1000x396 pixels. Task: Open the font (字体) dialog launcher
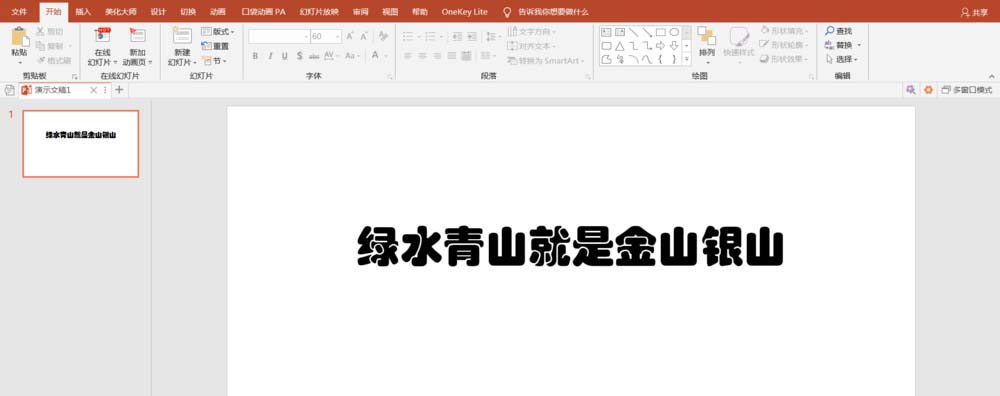[389, 77]
